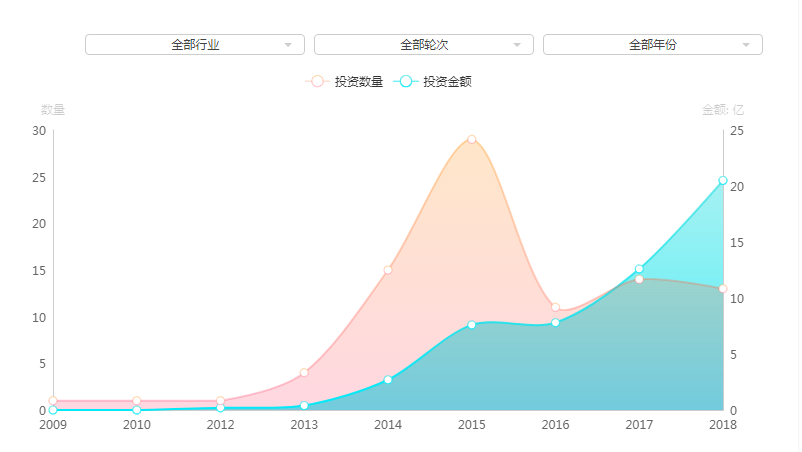Select the 2016 investment amount data point
Image resolution: width=802 pixels, height=452 pixels.
pos(555,323)
